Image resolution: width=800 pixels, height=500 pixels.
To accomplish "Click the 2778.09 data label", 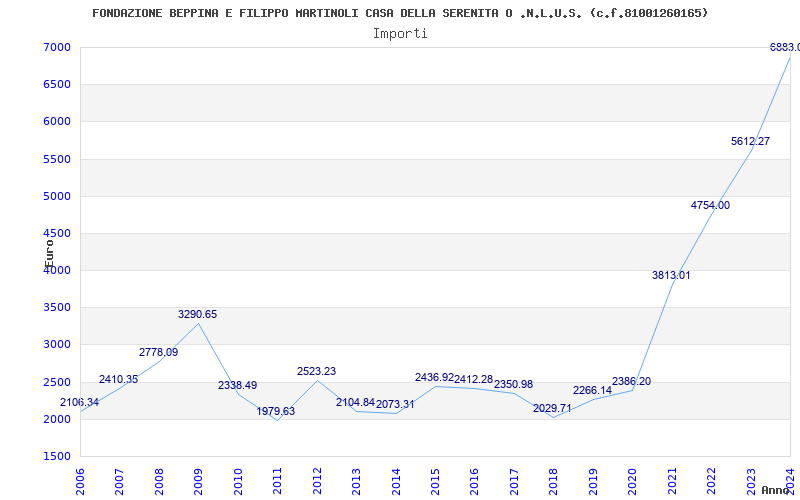I will 159,352.
